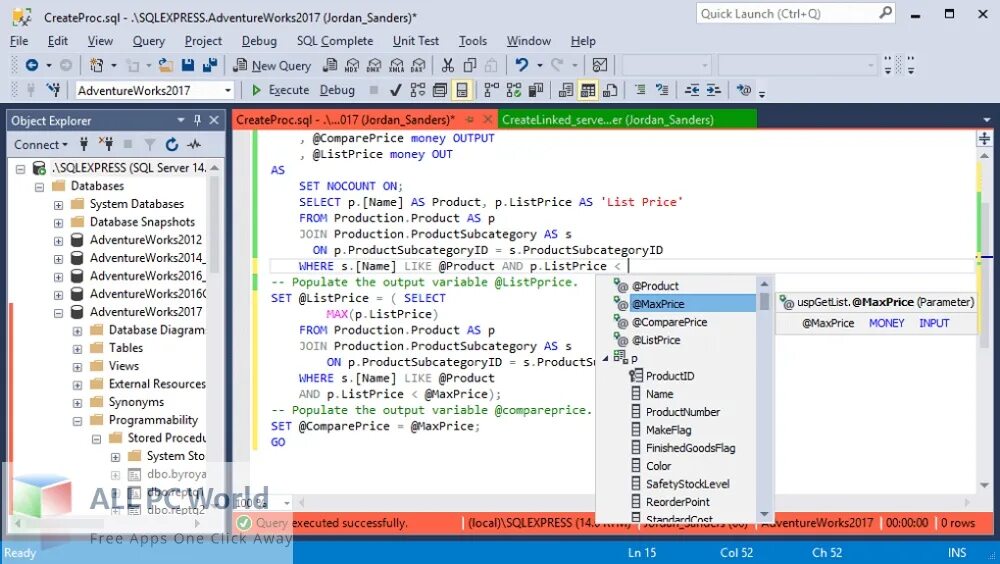This screenshot has width=1000, height=564.
Task: Toggle the Object Explorer auto-hide pin
Action: coord(197,120)
